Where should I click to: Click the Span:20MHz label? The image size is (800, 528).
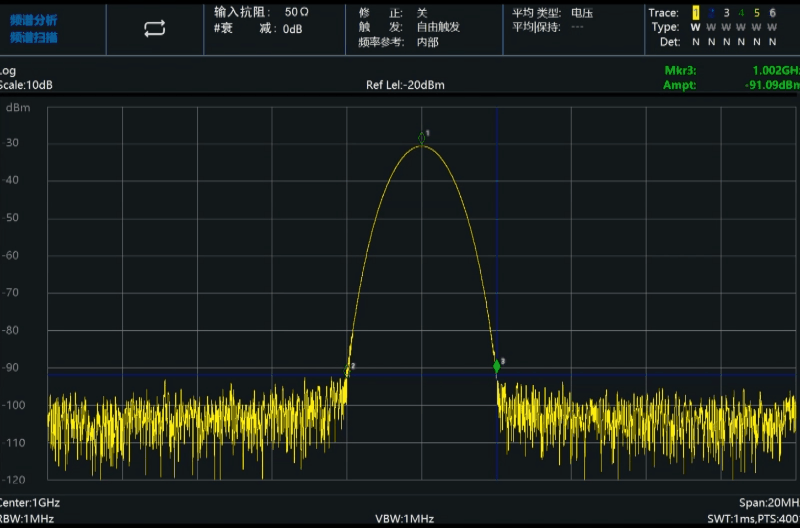[x=768, y=502]
